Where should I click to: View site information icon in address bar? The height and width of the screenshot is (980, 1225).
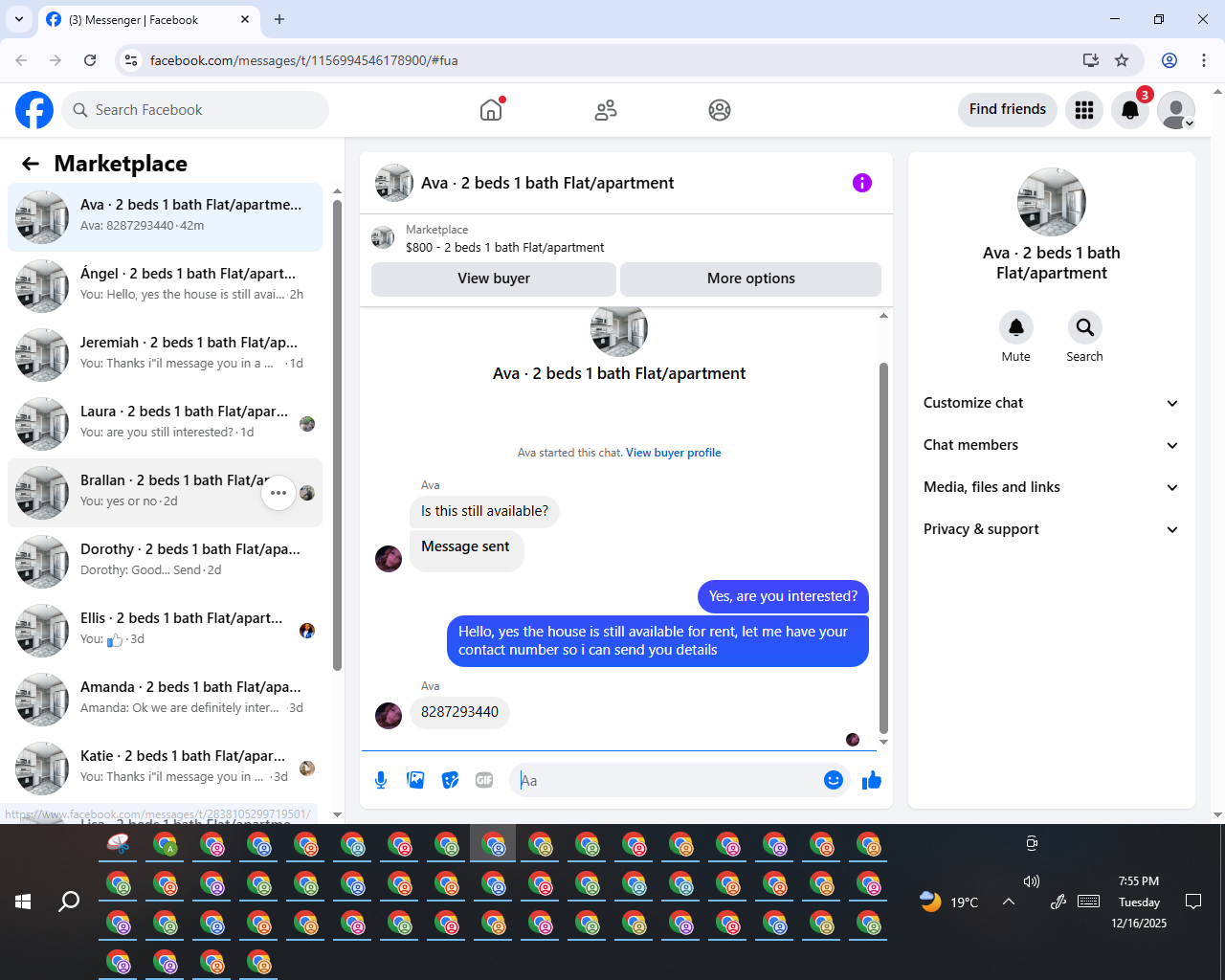[x=131, y=60]
